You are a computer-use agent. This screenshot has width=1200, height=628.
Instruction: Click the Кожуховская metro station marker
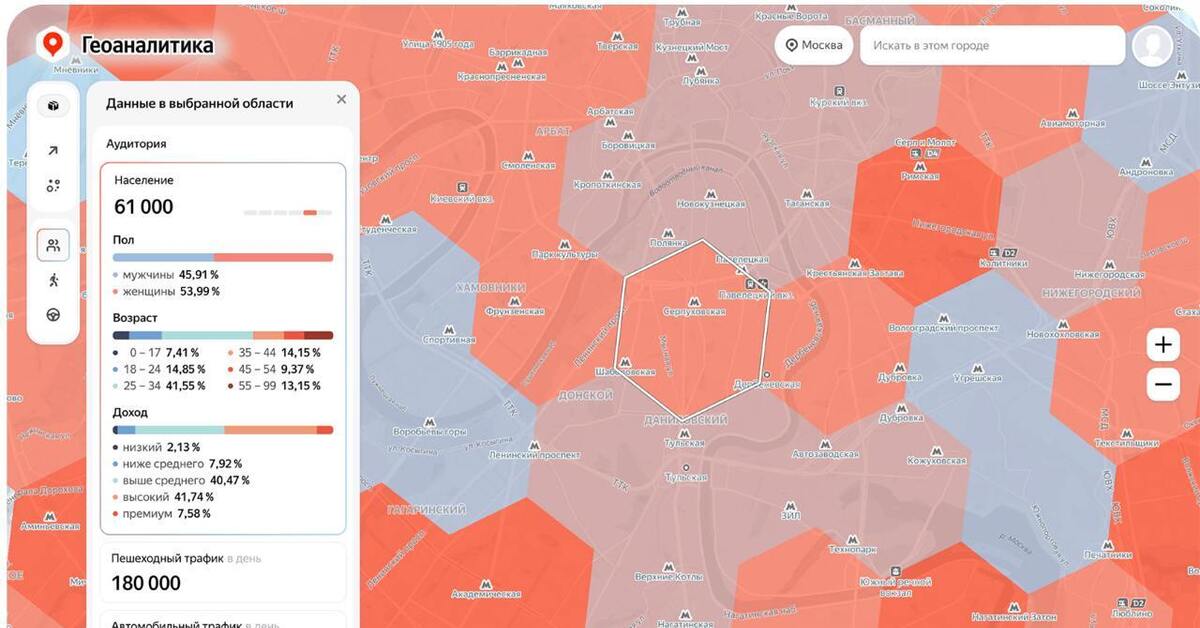point(936,449)
